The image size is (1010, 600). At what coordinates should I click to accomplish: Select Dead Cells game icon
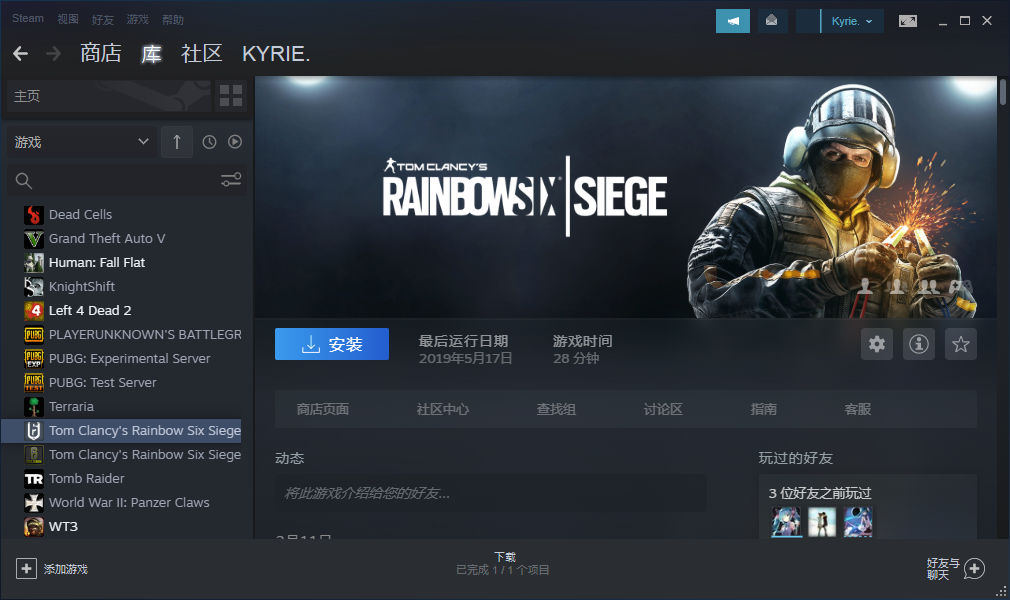point(34,215)
